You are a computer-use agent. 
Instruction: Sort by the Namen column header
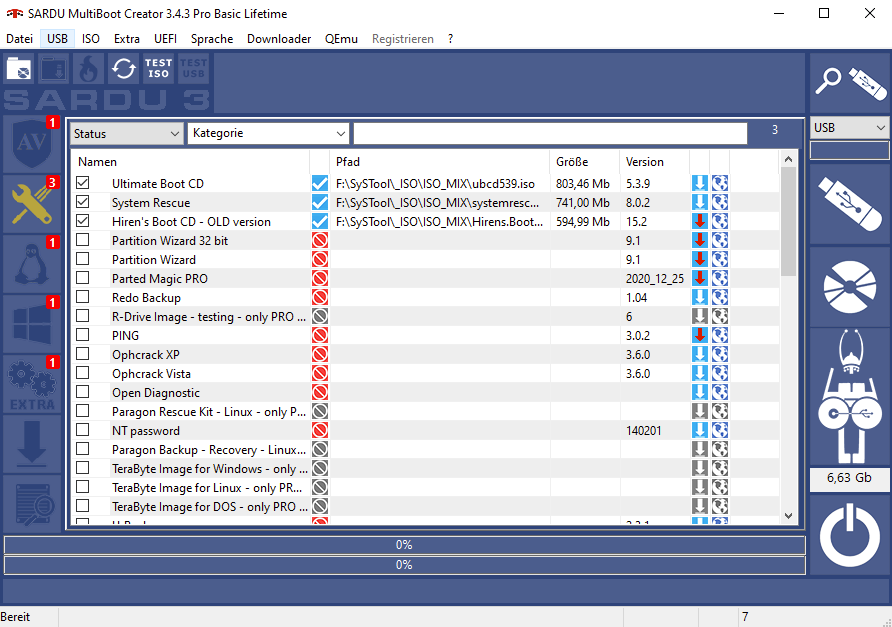(190, 162)
